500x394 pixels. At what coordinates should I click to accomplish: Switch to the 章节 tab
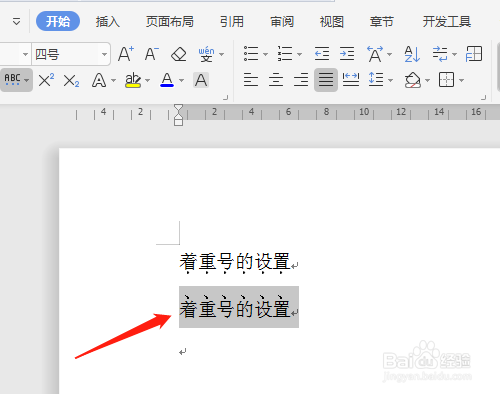pyautogui.click(x=382, y=22)
